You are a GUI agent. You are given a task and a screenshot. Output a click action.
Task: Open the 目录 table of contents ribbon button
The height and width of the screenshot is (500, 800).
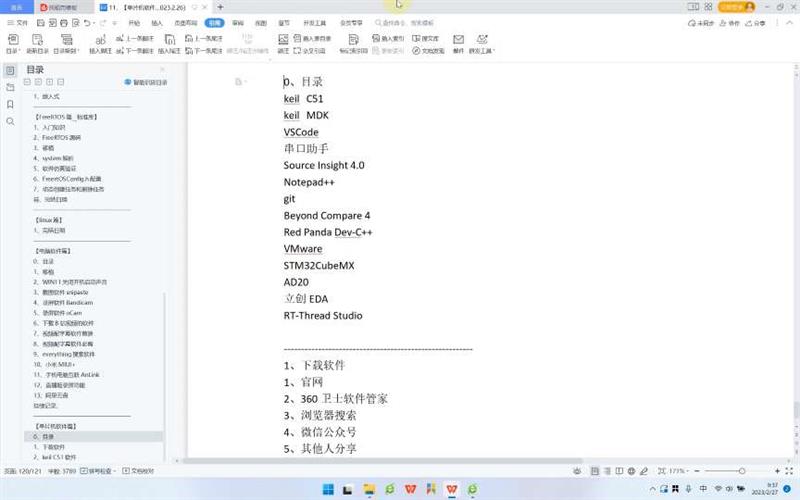click(x=13, y=43)
